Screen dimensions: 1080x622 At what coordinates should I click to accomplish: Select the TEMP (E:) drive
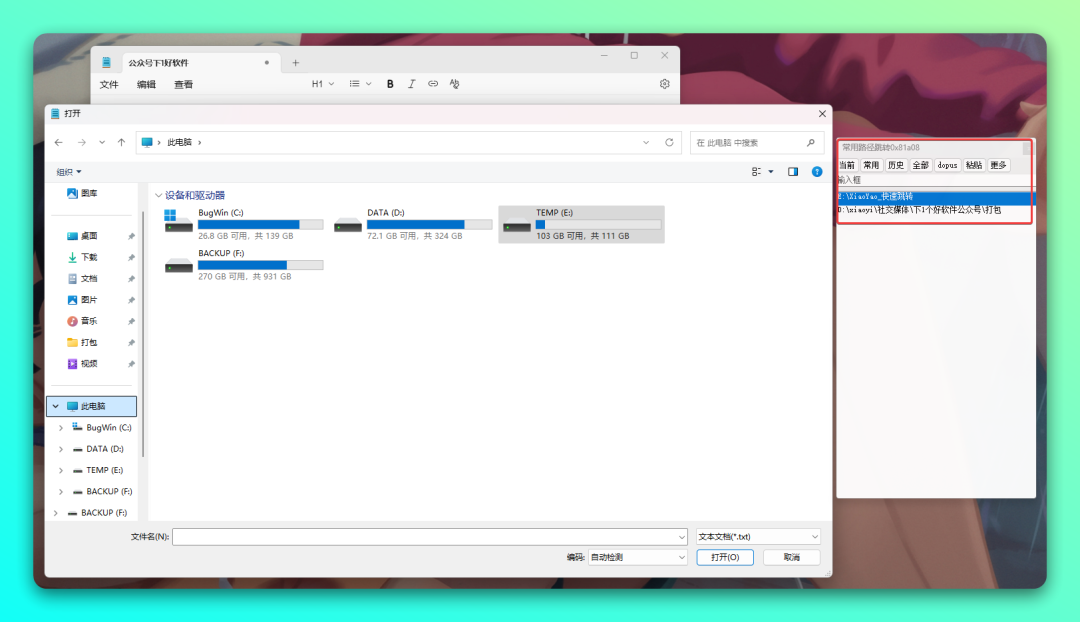click(581, 224)
